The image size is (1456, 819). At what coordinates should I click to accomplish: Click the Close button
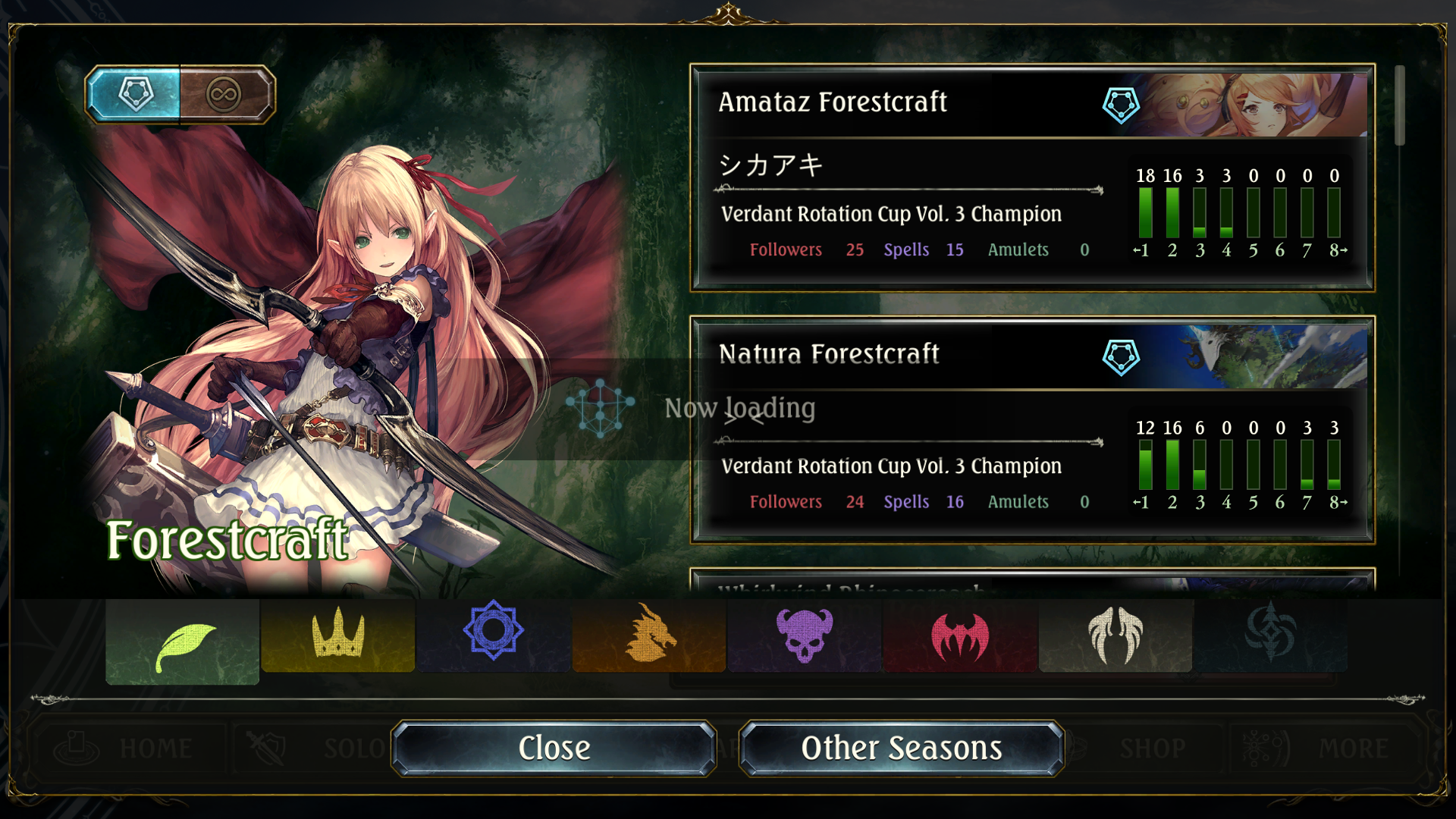click(554, 748)
